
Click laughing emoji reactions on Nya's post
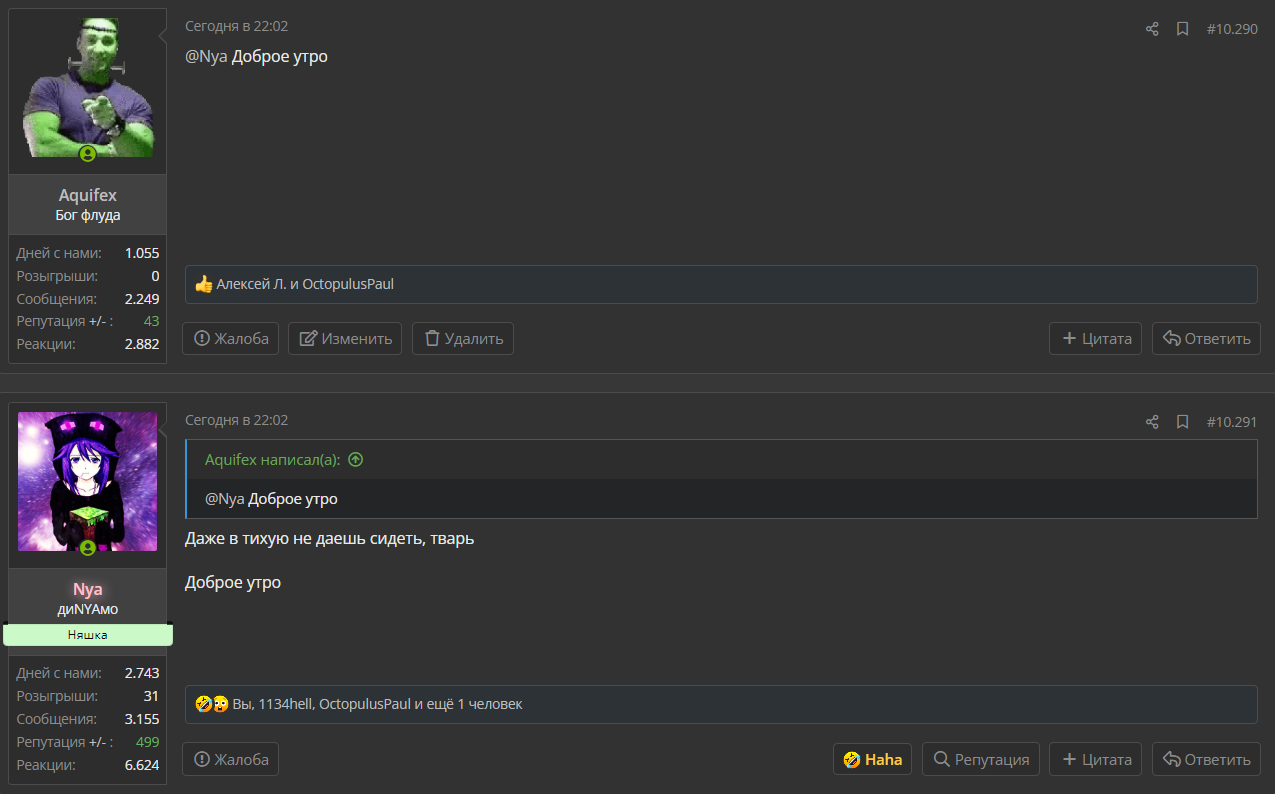(x=212, y=704)
